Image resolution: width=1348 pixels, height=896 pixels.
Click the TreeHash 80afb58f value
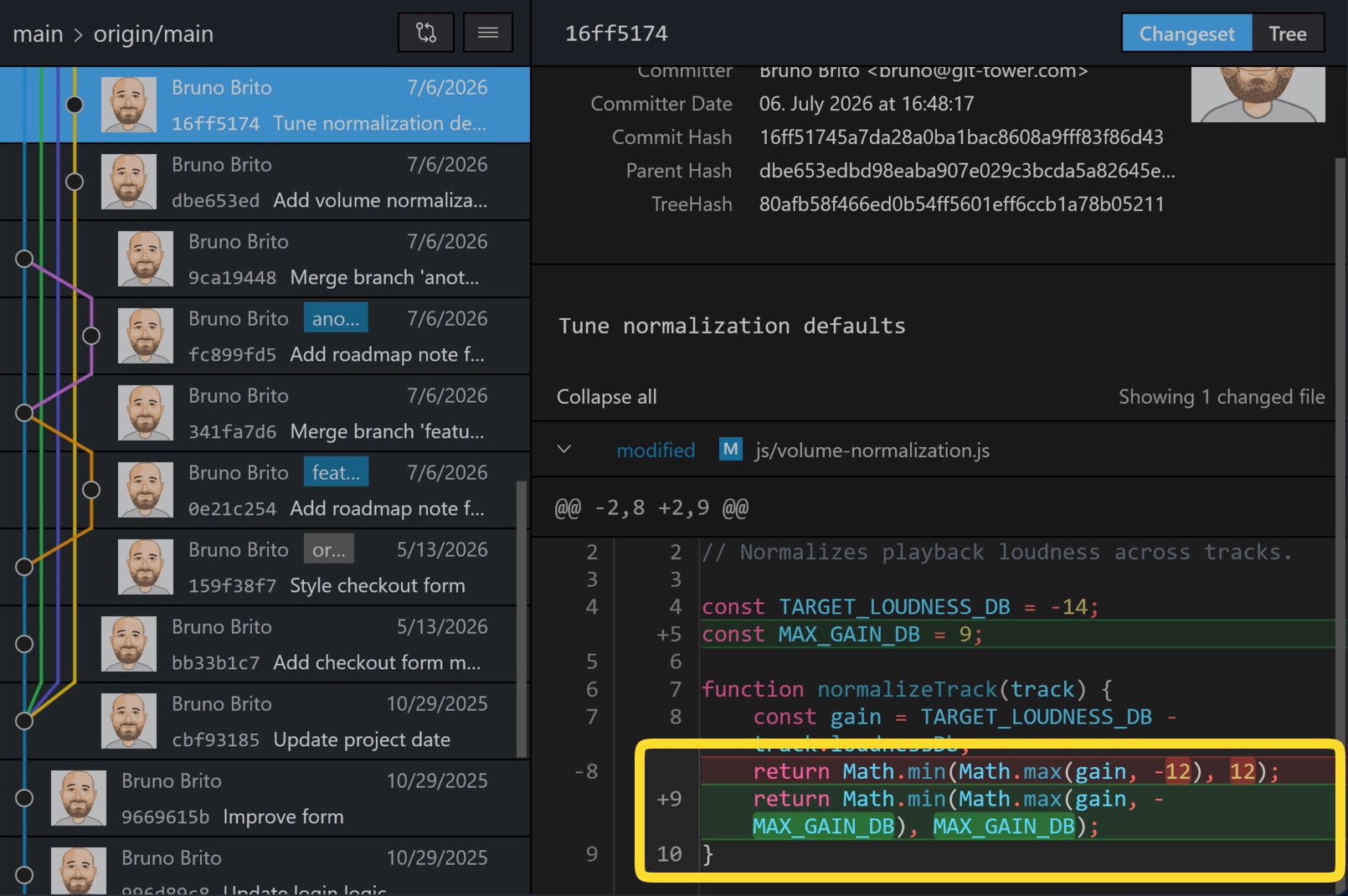pos(961,204)
